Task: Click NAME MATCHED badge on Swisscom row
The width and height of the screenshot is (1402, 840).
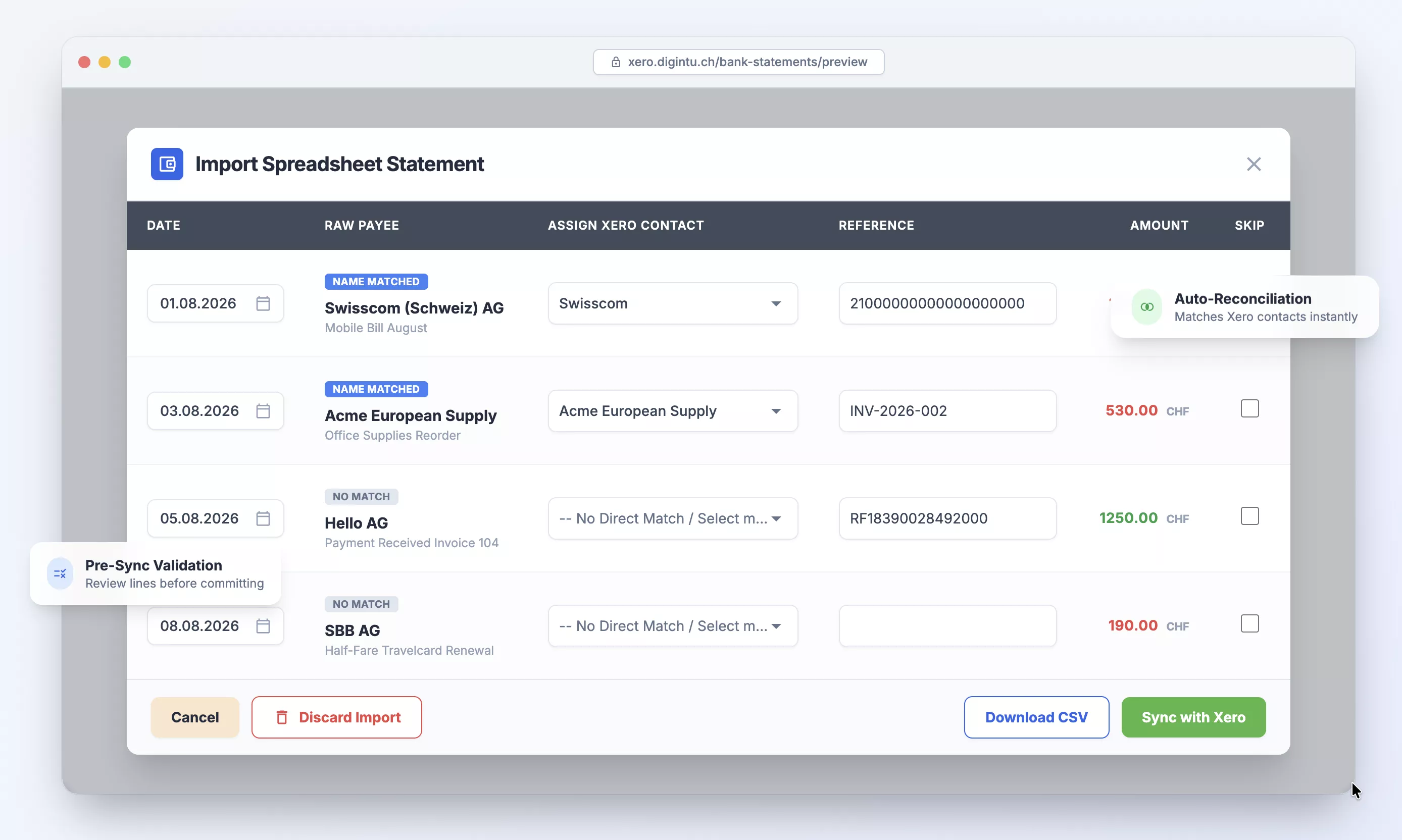Action: tap(376, 281)
